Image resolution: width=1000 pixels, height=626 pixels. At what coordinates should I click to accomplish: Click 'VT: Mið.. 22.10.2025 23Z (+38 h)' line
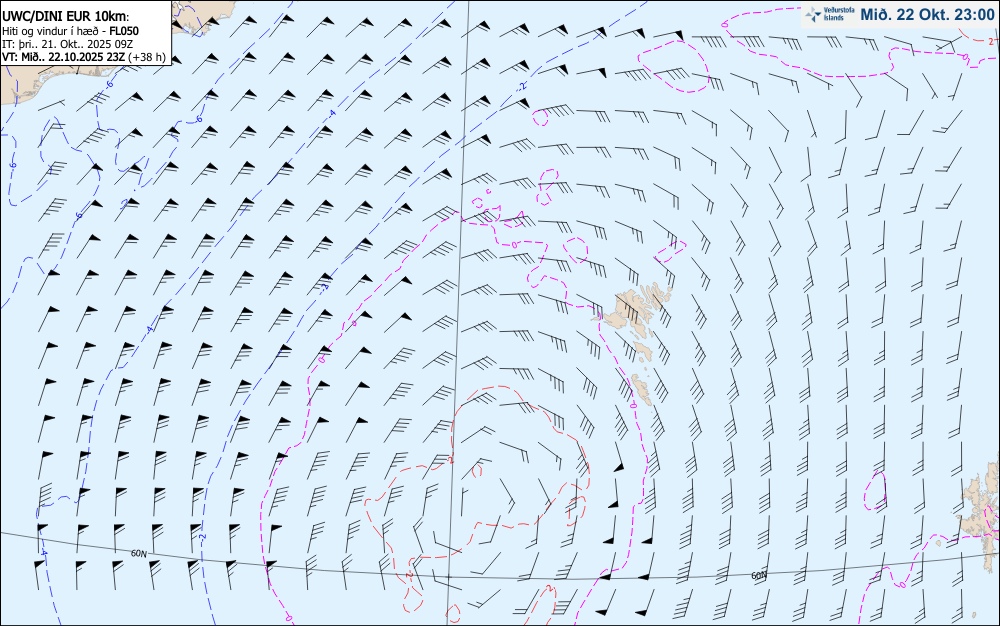(84, 57)
